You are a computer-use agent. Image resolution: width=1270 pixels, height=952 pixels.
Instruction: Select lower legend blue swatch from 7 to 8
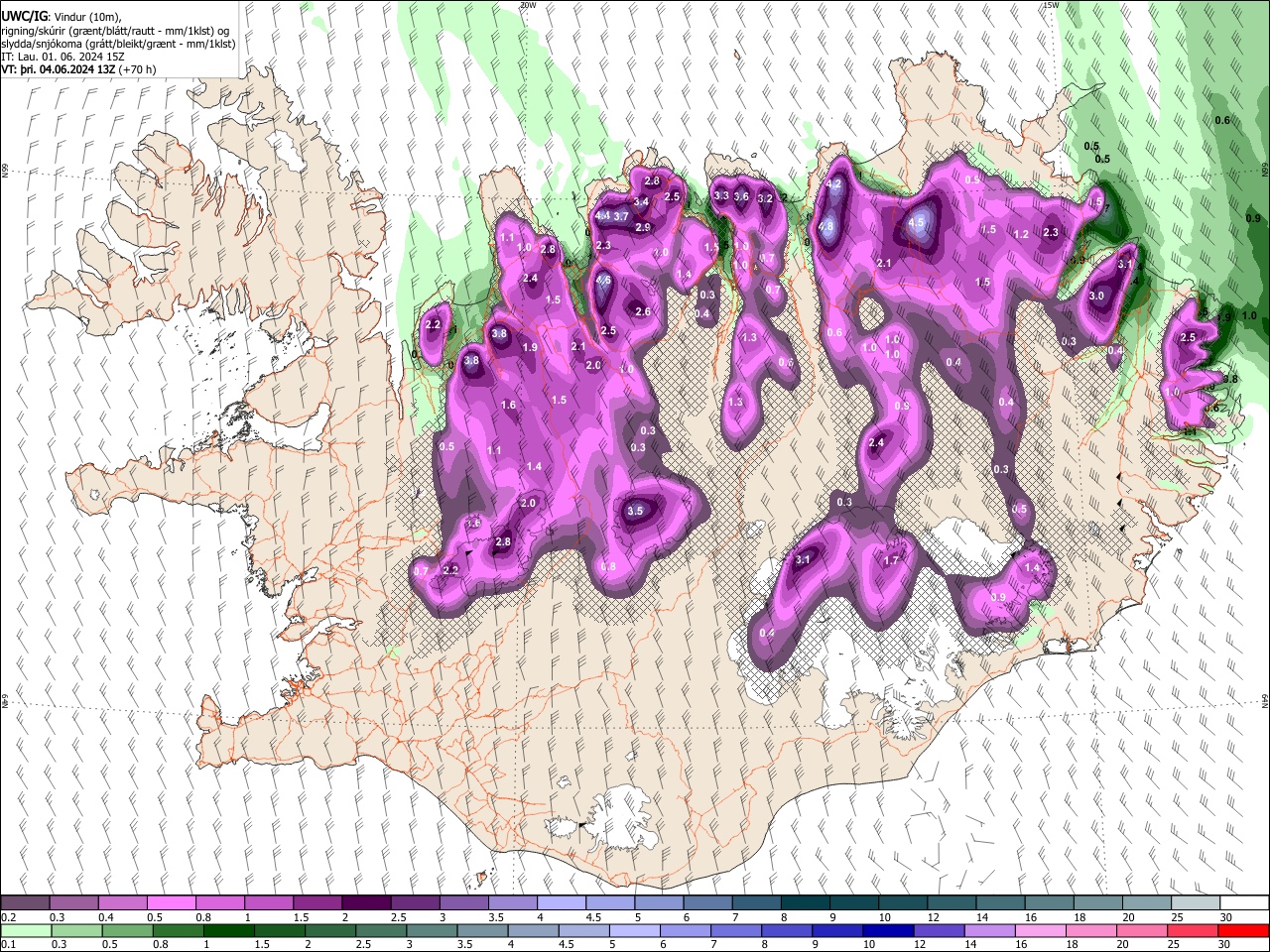click(738, 931)
